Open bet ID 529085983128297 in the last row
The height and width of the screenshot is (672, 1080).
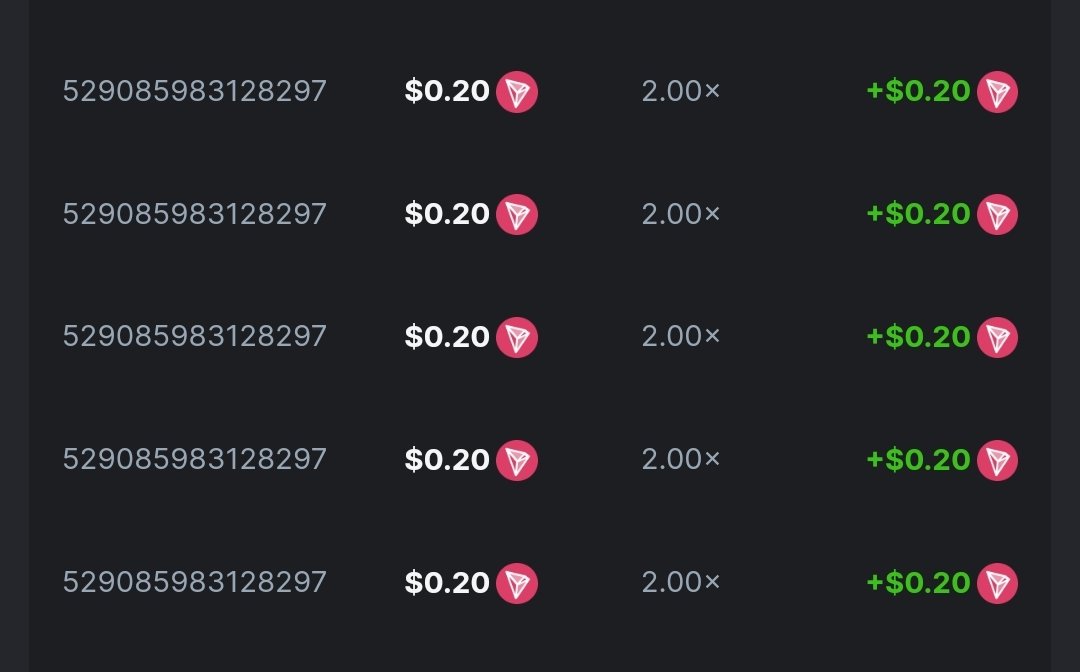coord(195,583)
